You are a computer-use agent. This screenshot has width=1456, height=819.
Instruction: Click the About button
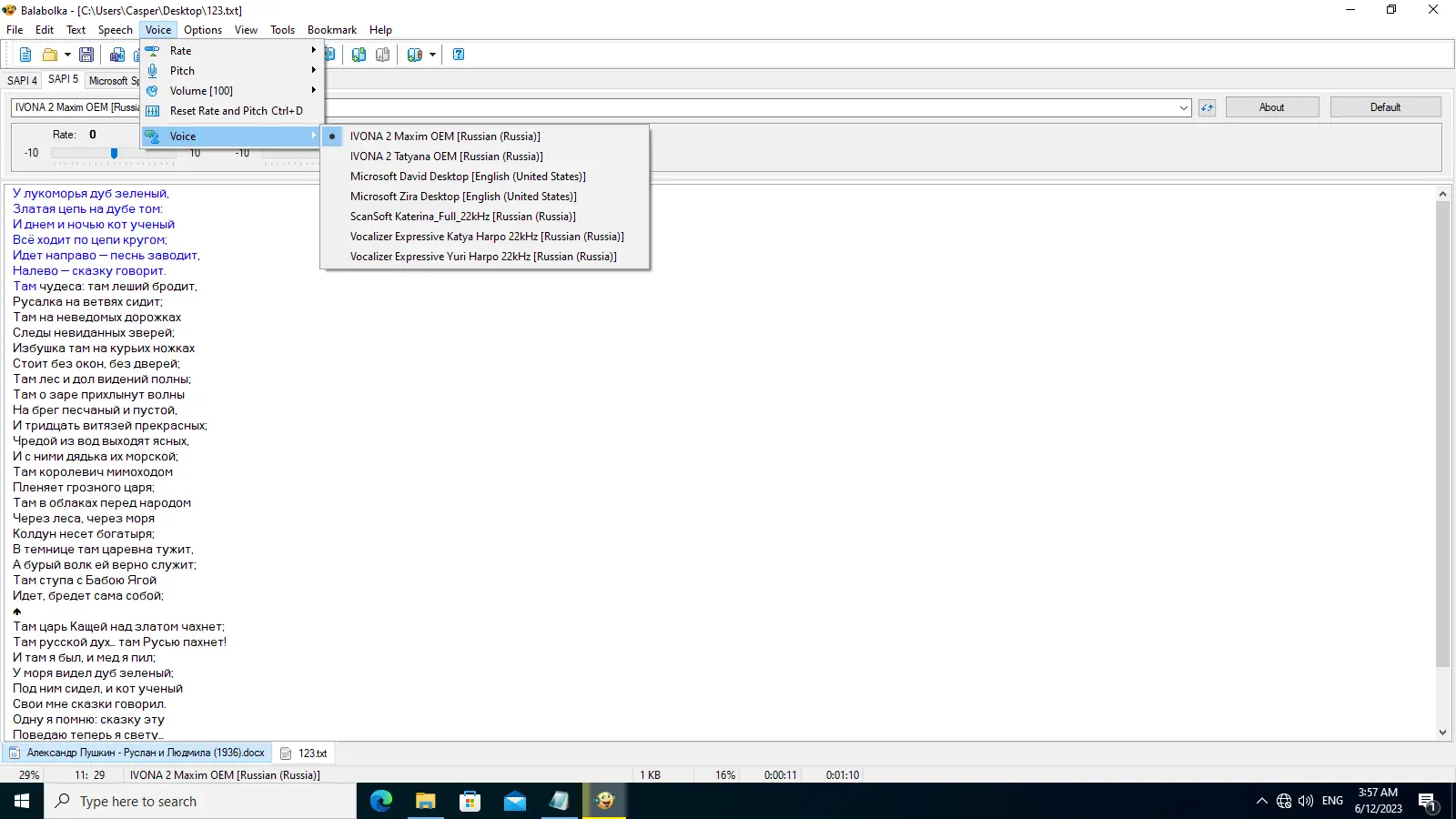coord(1271,107)
